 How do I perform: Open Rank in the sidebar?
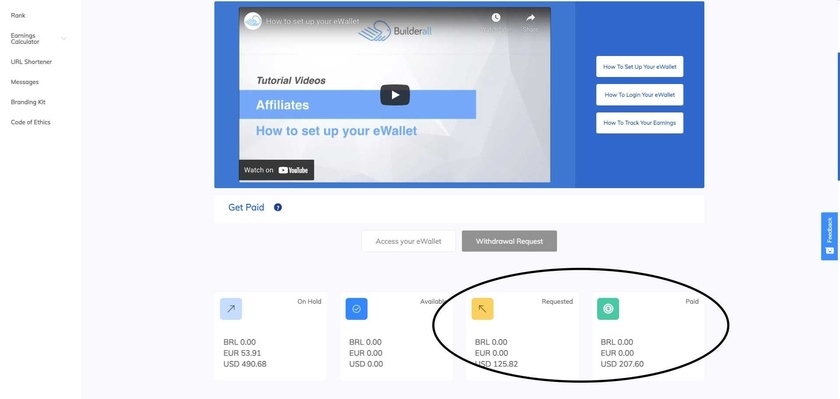[x=18, y=16]
